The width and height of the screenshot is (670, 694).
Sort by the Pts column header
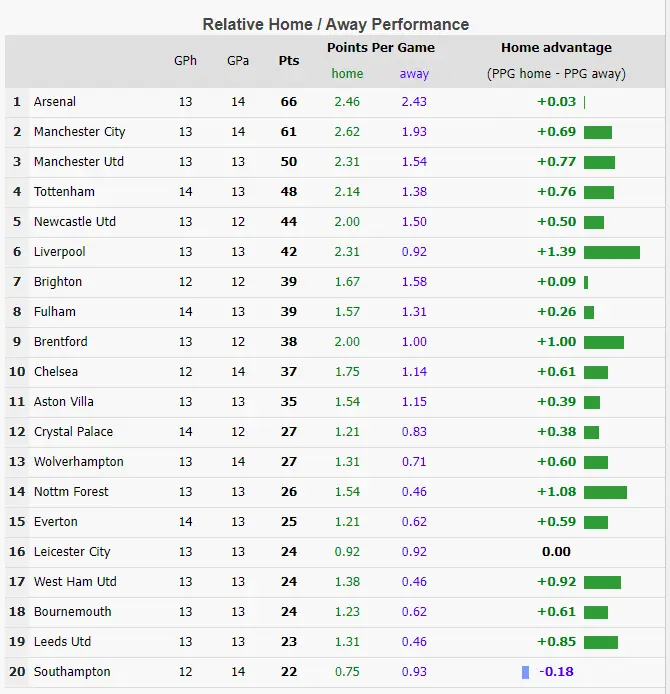(x=289, y=61)
